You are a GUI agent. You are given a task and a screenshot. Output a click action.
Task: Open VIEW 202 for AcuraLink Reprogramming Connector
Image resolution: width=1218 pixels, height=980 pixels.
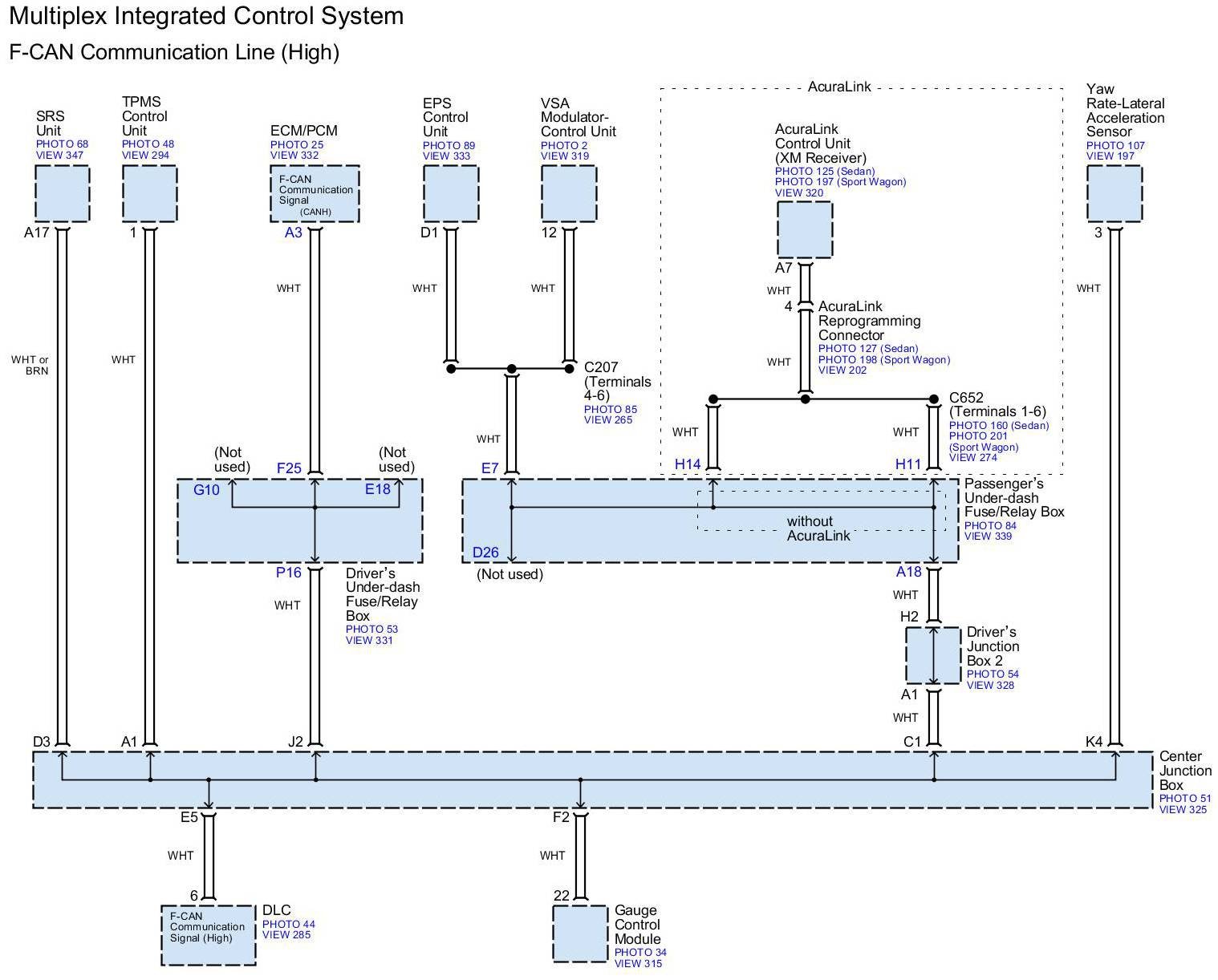[842, 371]
